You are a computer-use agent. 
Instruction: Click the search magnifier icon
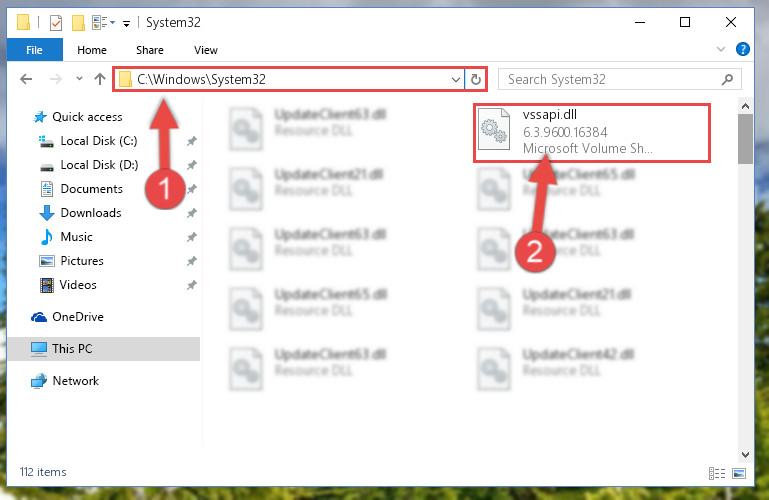(728, 79)
